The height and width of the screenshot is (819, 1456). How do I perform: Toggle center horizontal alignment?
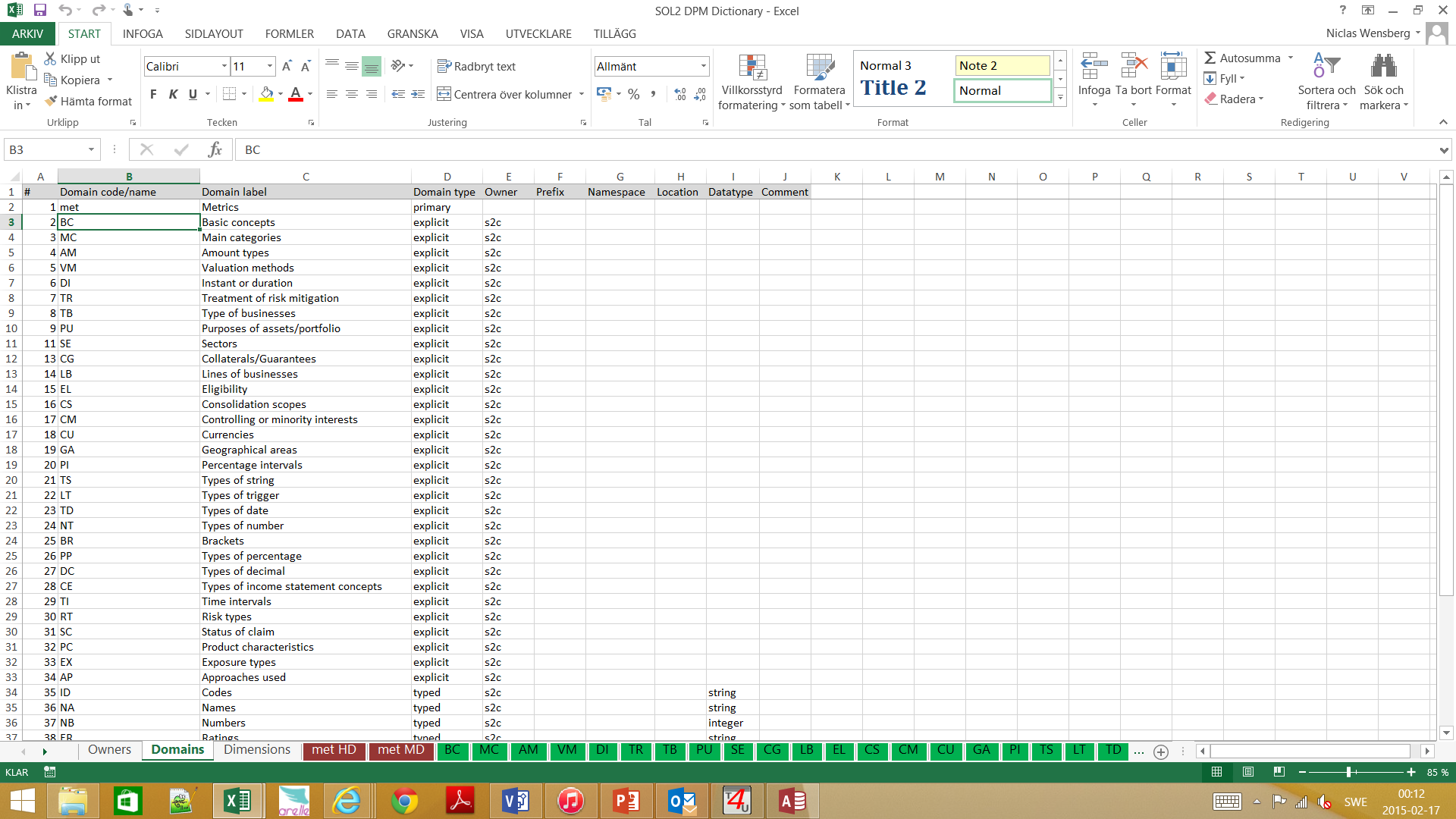[352, 94]
